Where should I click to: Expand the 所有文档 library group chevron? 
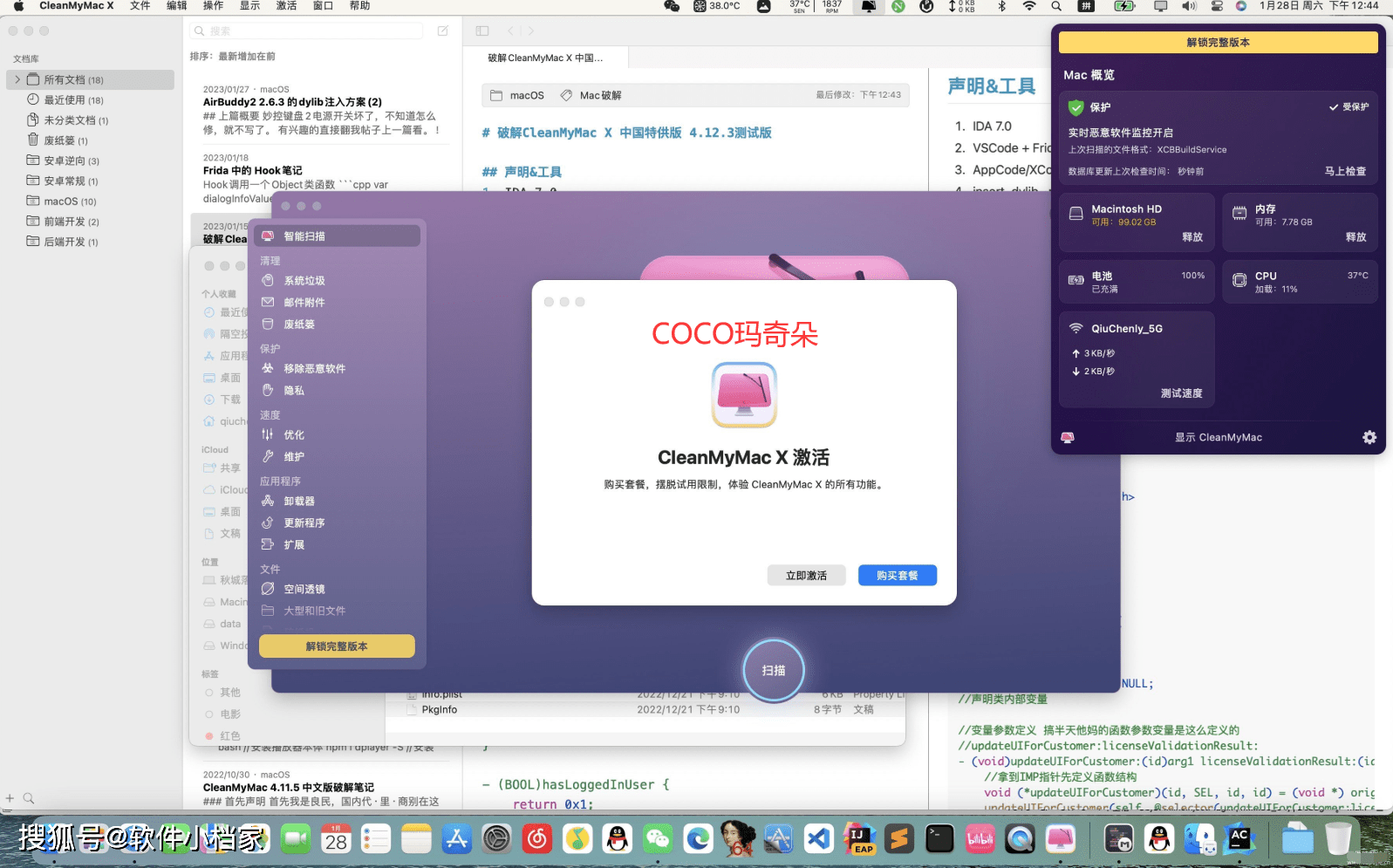pos(17,79)
